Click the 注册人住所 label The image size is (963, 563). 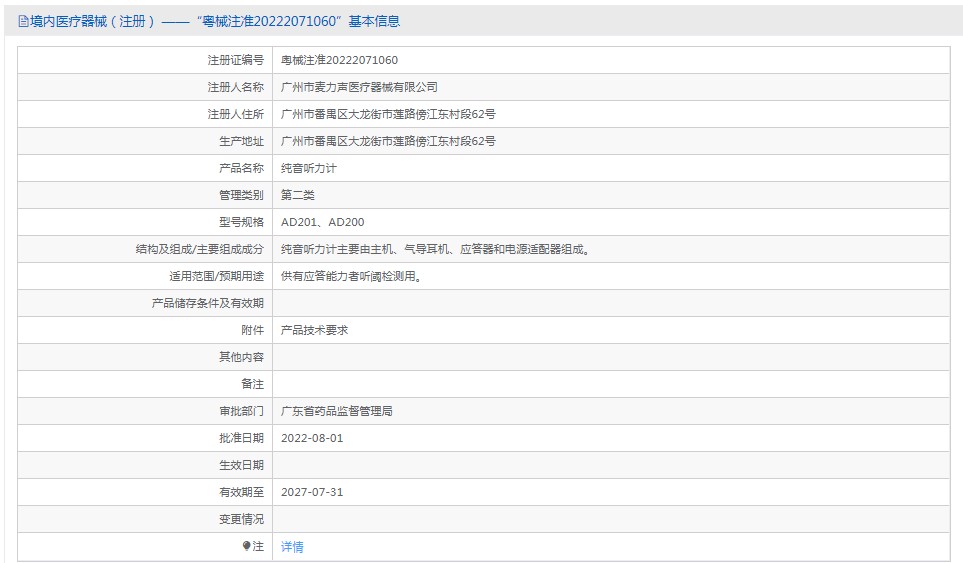coord(236,114)
